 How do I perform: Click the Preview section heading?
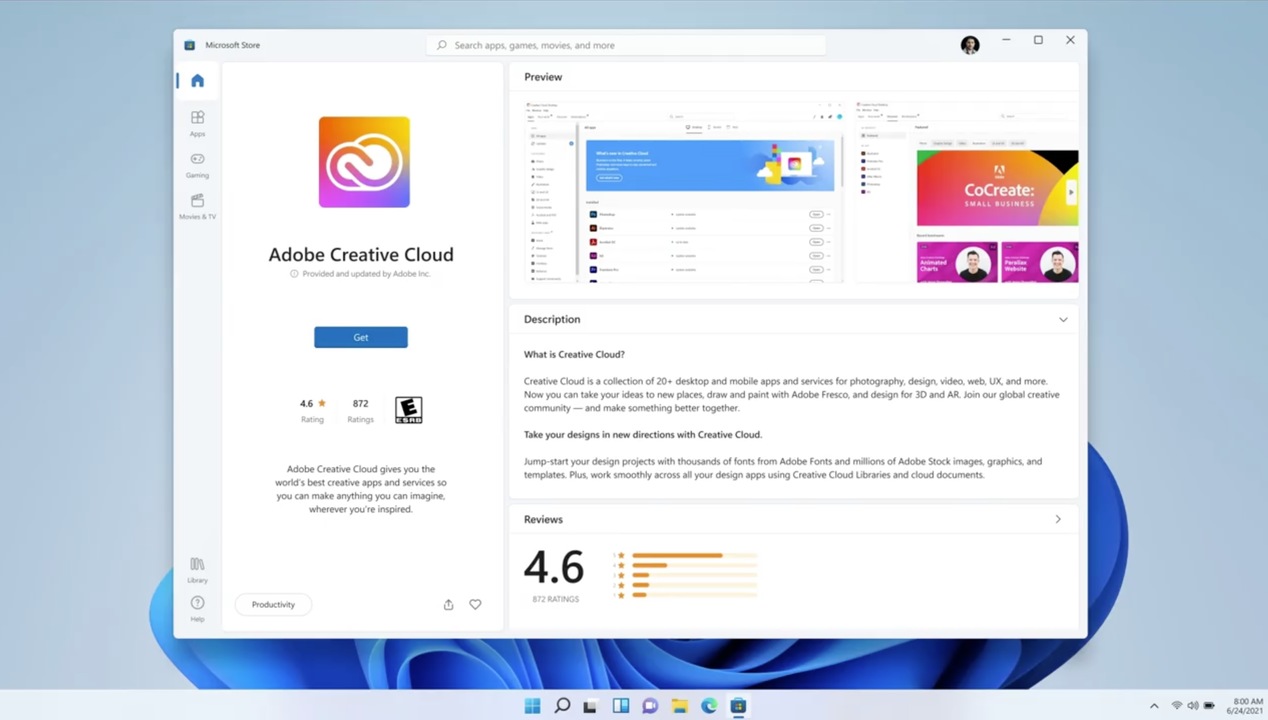pos(543,77)
